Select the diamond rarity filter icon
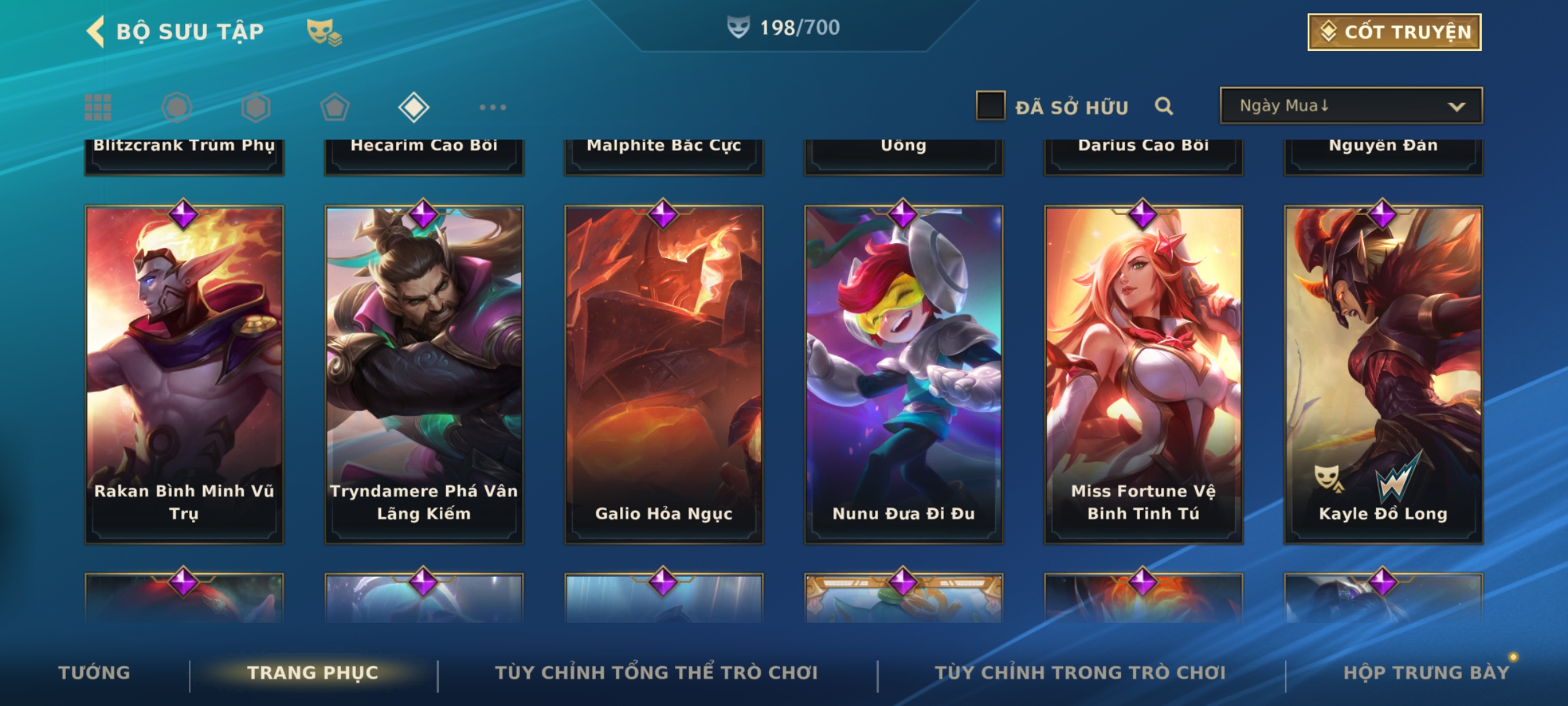 (x=414, y=107)
